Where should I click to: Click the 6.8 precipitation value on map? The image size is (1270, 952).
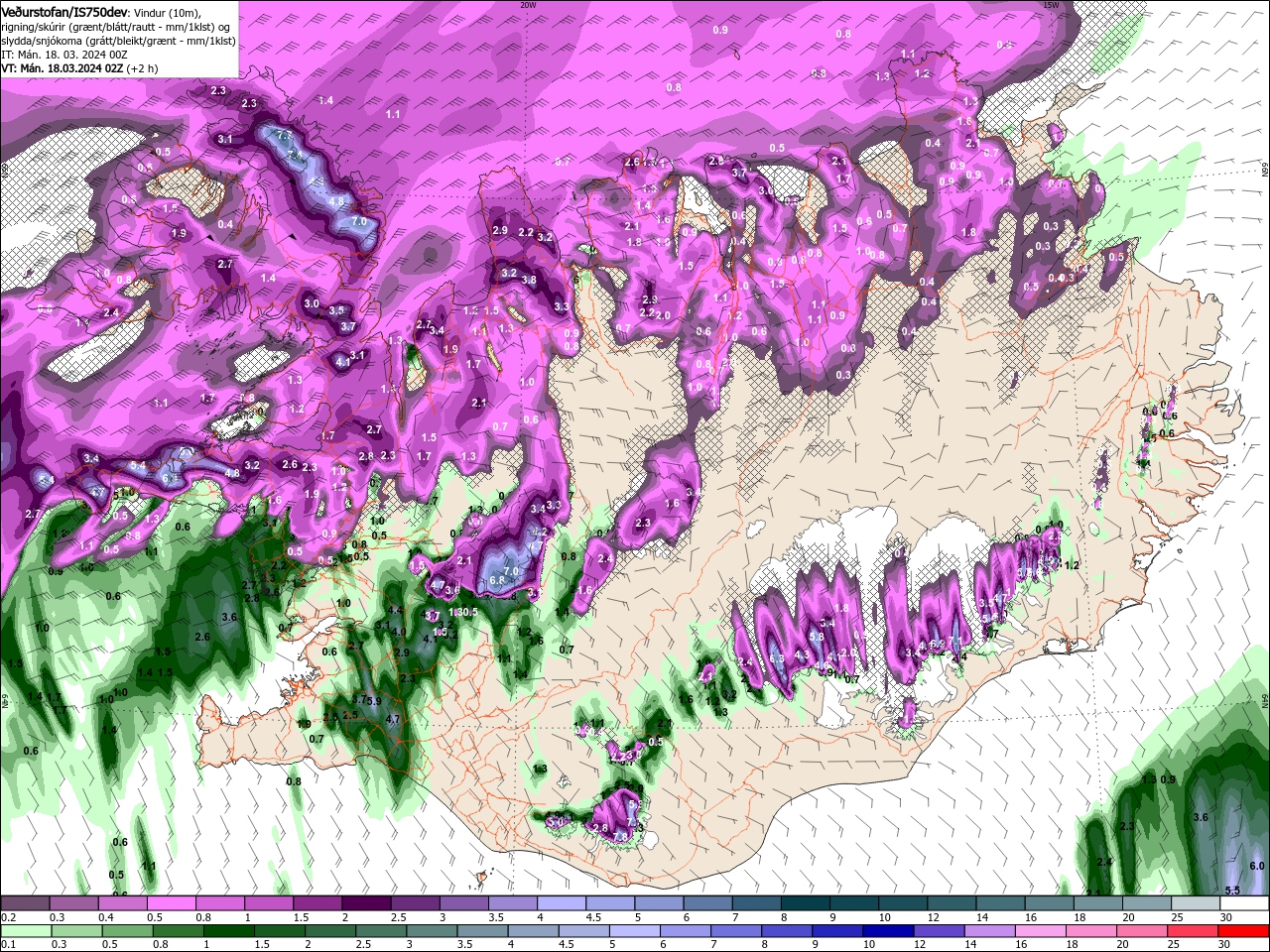497,580
